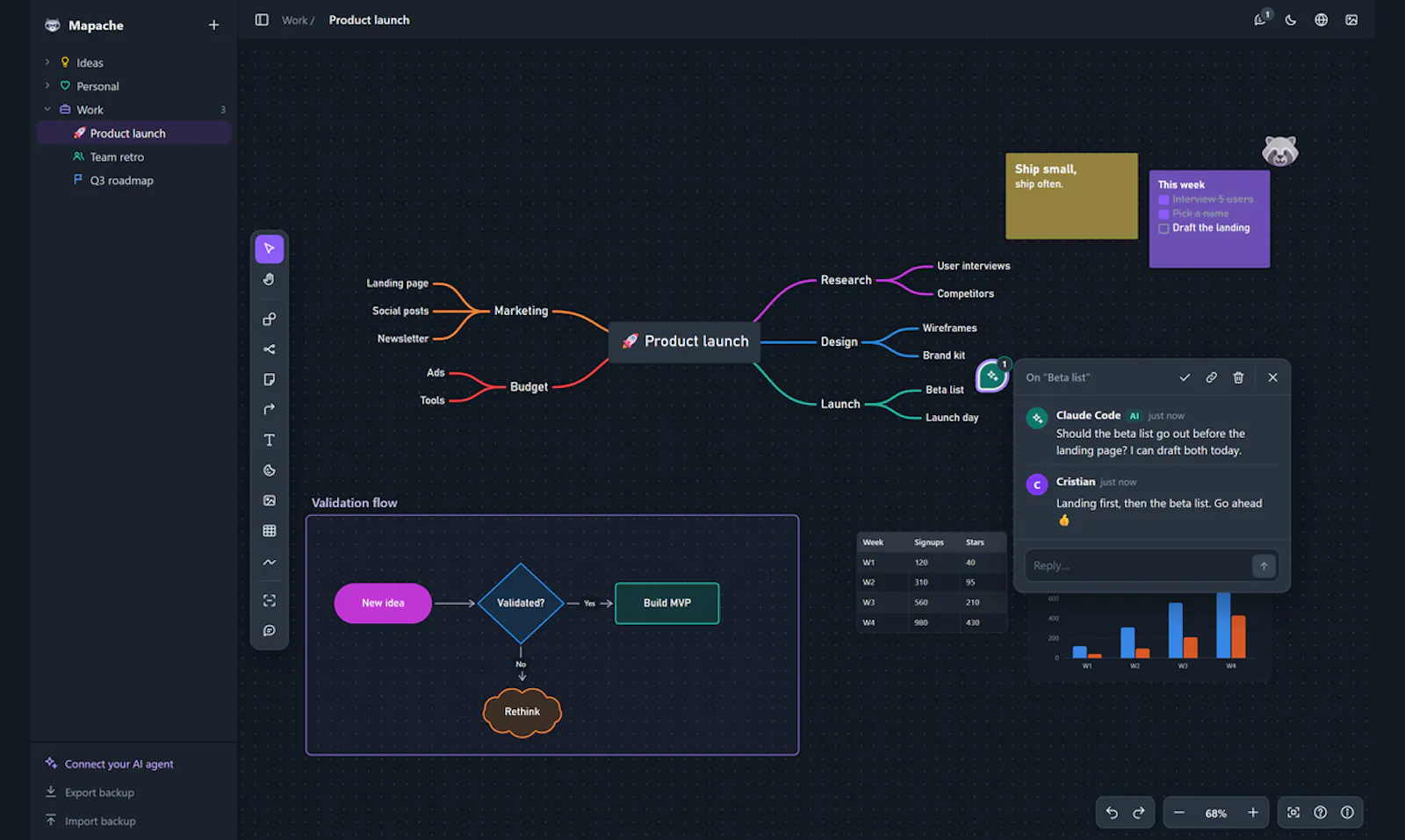
Task: Open the notifications icon with badge
Action: point(1261,19)
